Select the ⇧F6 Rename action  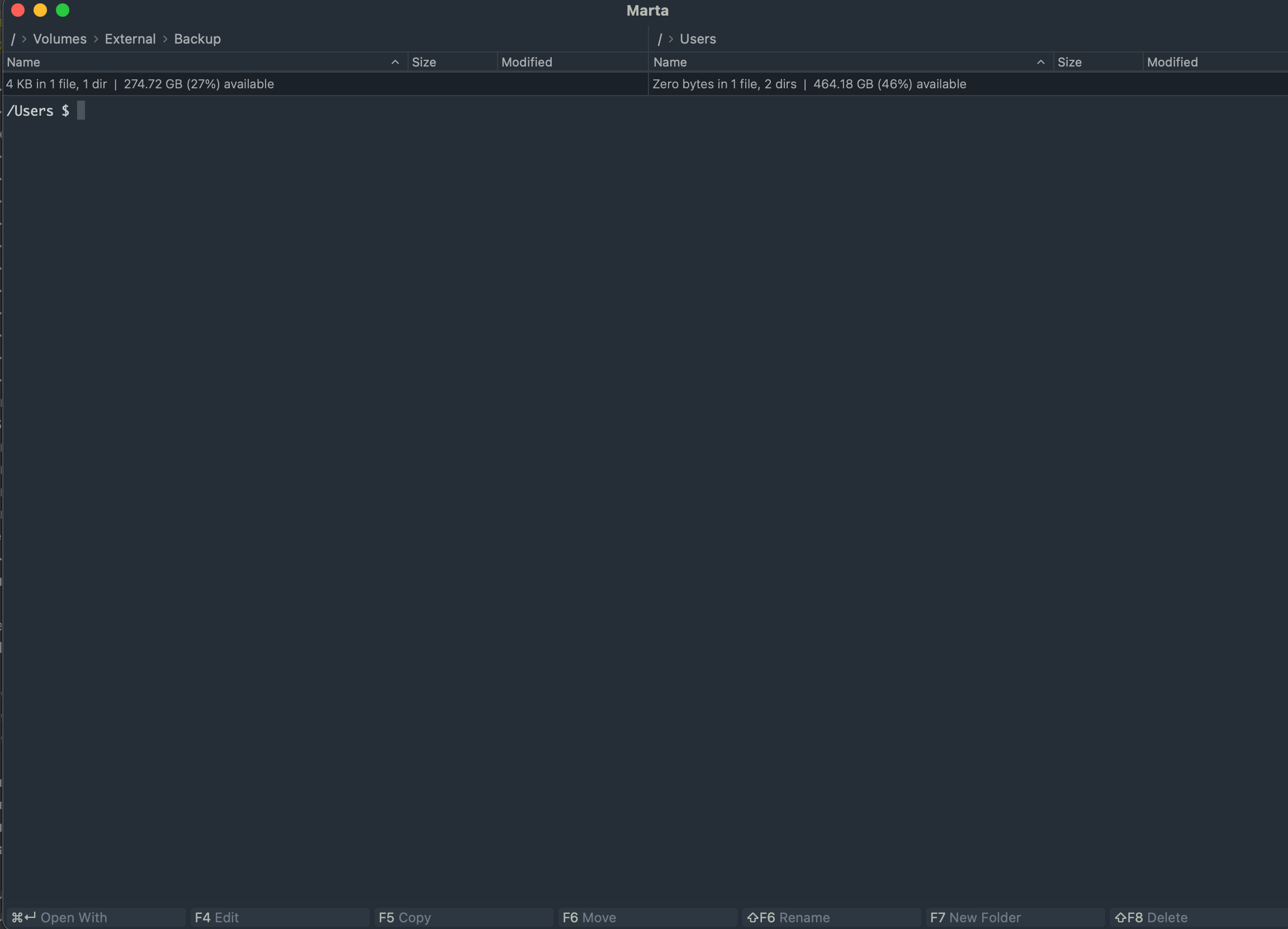[x=789, y=917]
